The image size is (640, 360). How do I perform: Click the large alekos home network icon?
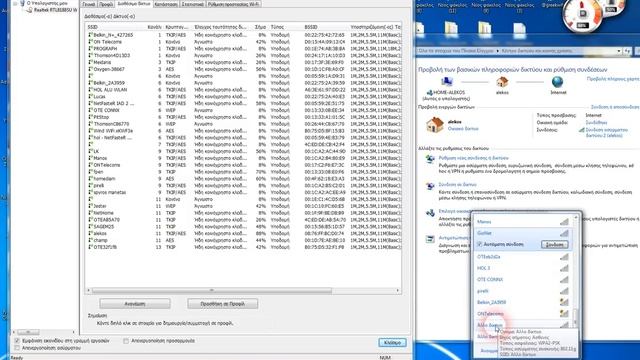[x=434, y=125]
